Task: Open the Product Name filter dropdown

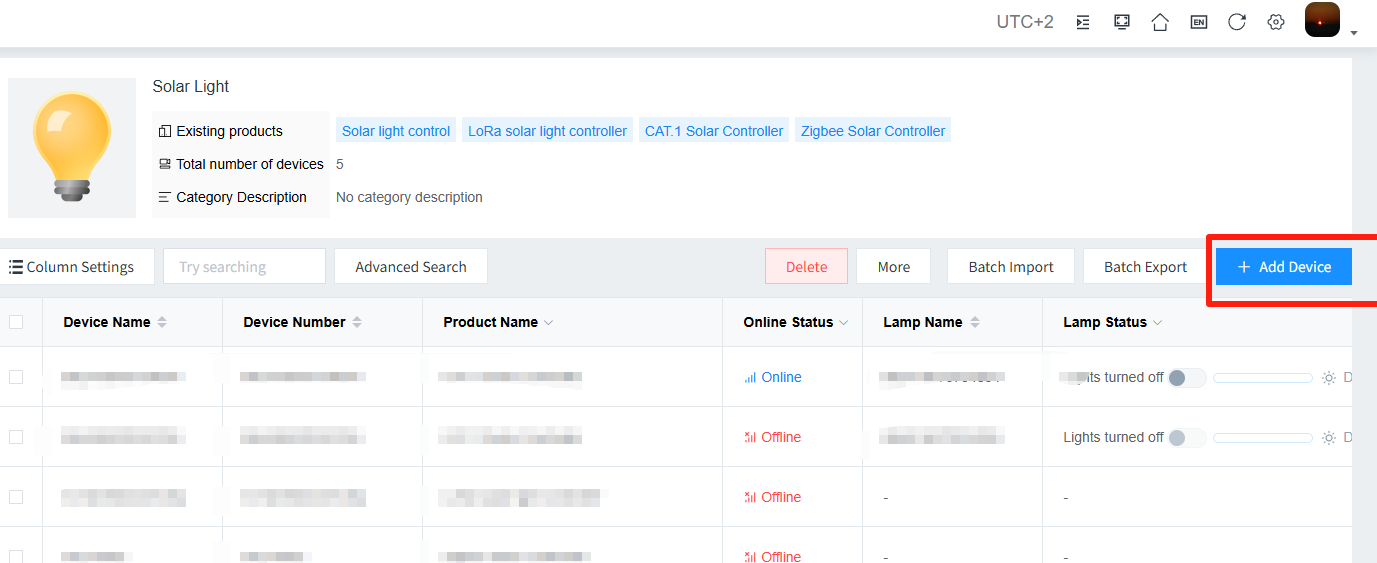Action: click(x=548, y=323)
